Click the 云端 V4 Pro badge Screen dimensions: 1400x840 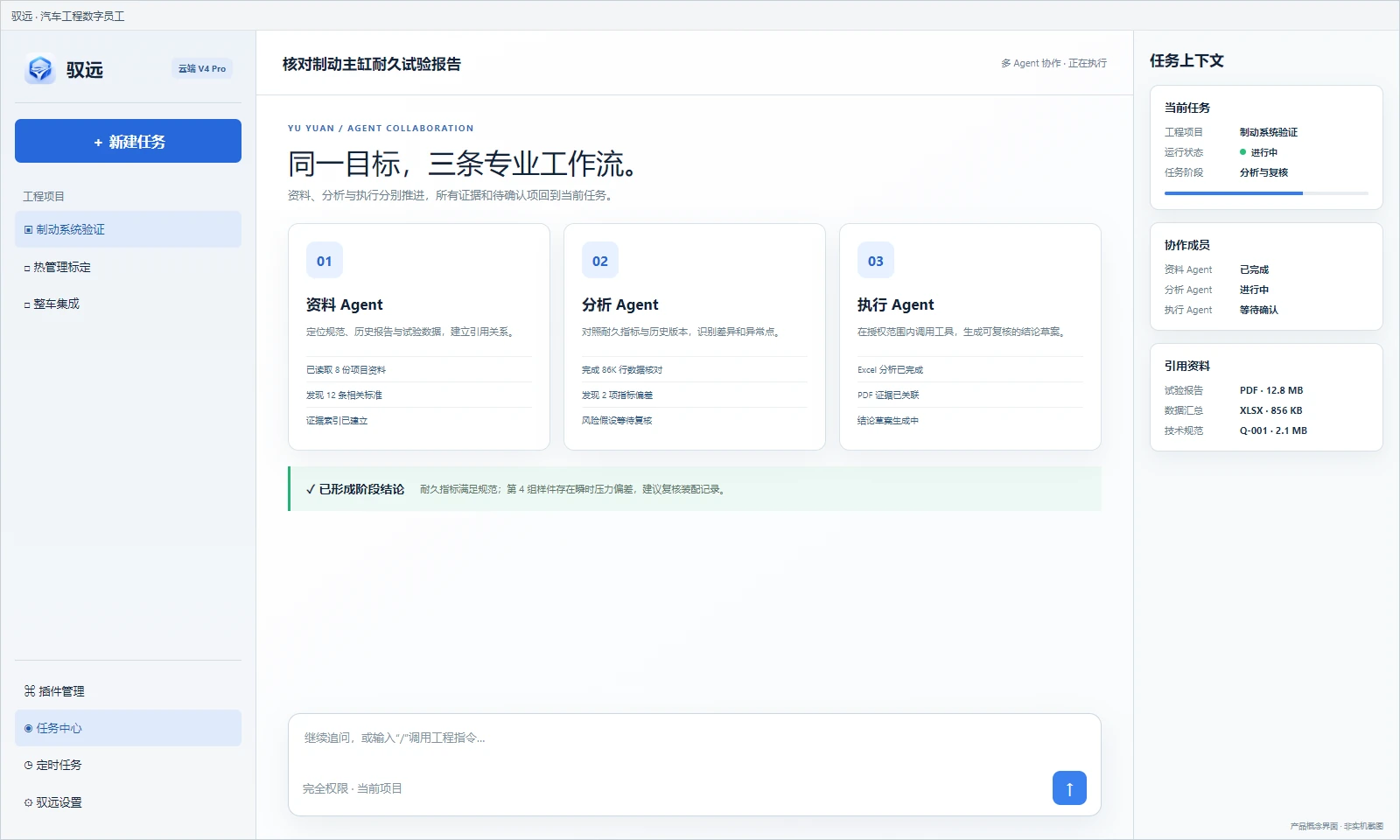pyautogui.click(x=202, y=68)
